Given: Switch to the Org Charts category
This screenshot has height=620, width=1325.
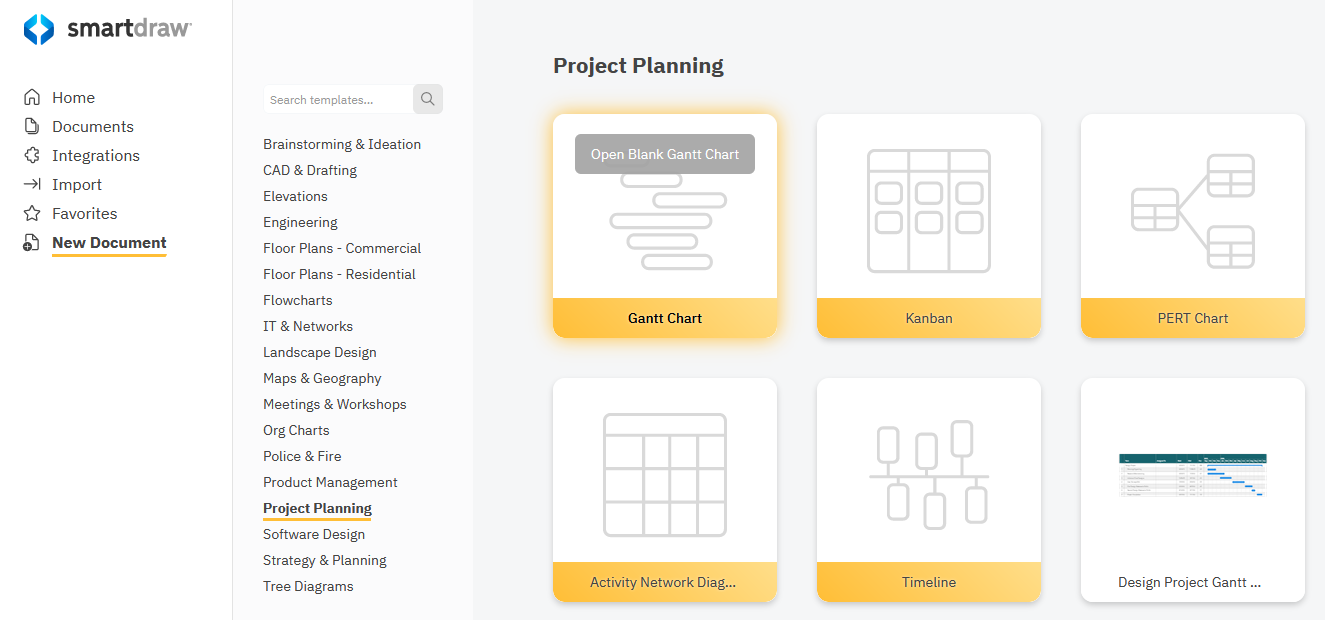Looking at the screenshot, I should (x=296, y=430).
